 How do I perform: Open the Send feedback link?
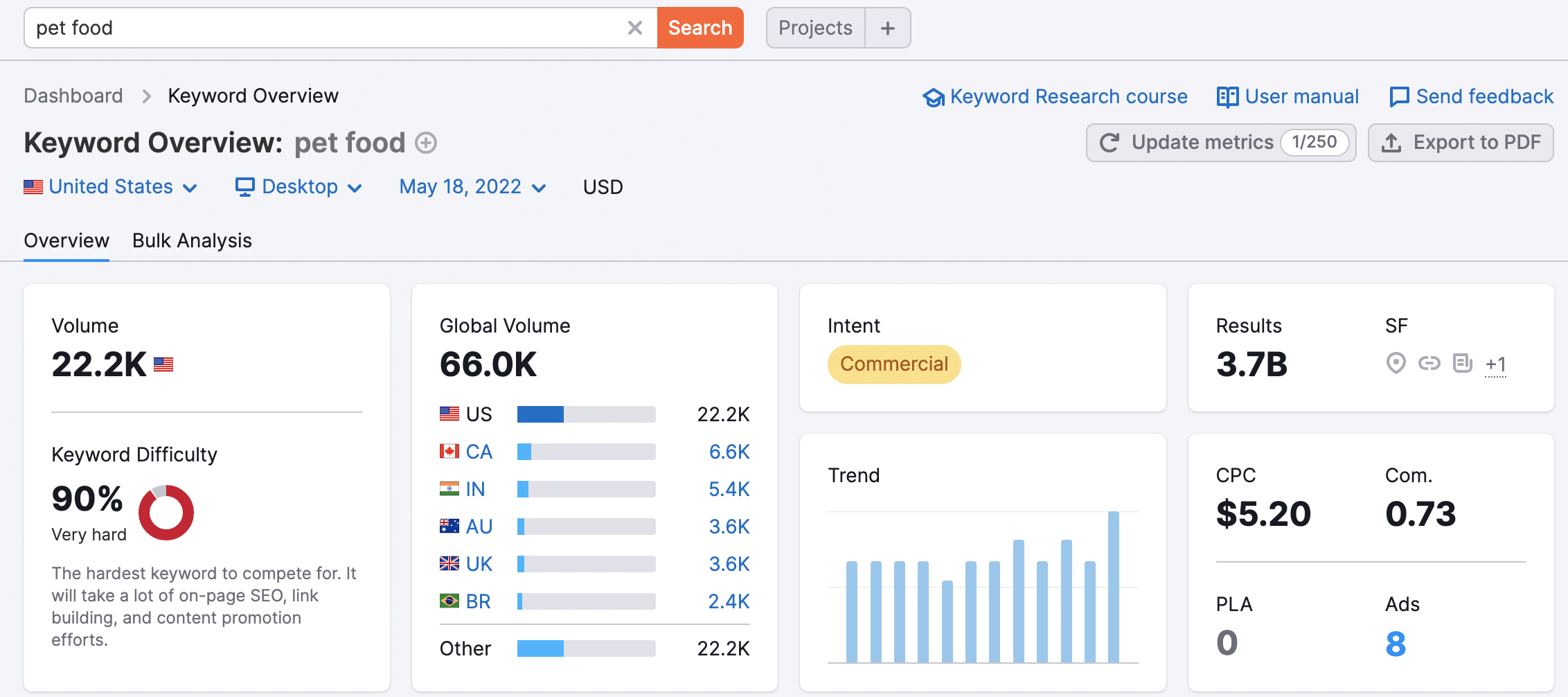1472,96
